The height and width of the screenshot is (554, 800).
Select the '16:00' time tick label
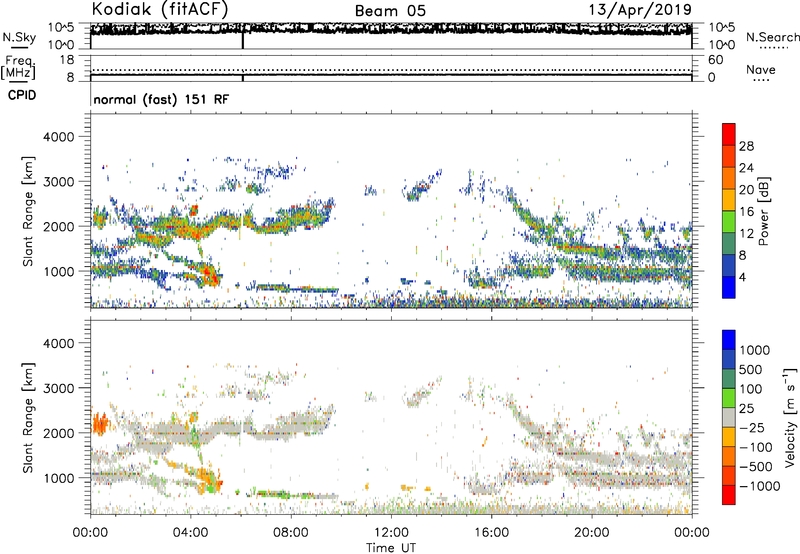(x=491, y=533)
